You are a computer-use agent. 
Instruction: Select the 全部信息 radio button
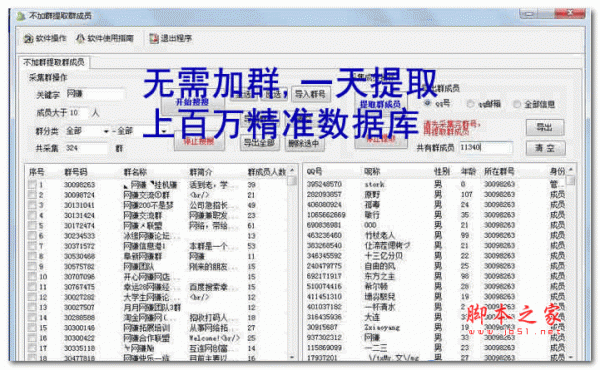pyautogui.click(x=517, y=104)
